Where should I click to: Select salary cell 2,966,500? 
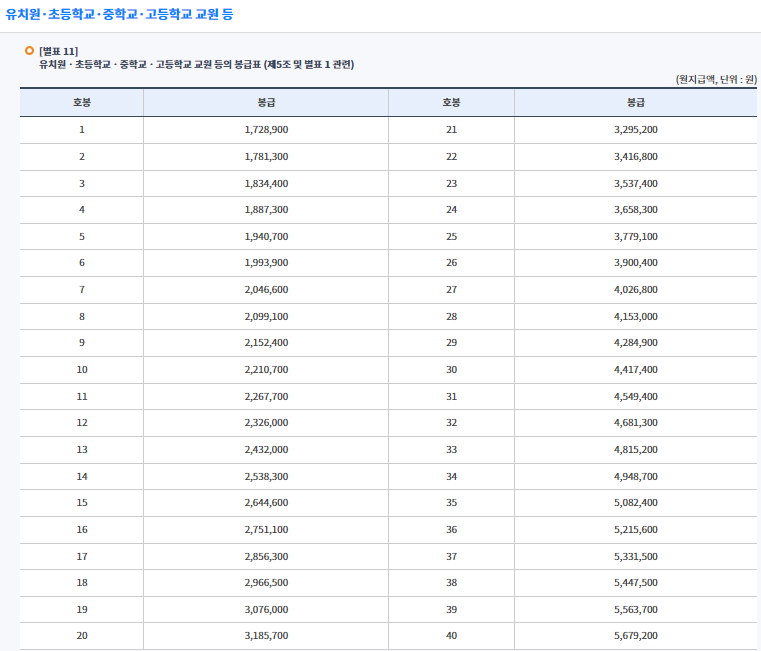coord(266,583)
